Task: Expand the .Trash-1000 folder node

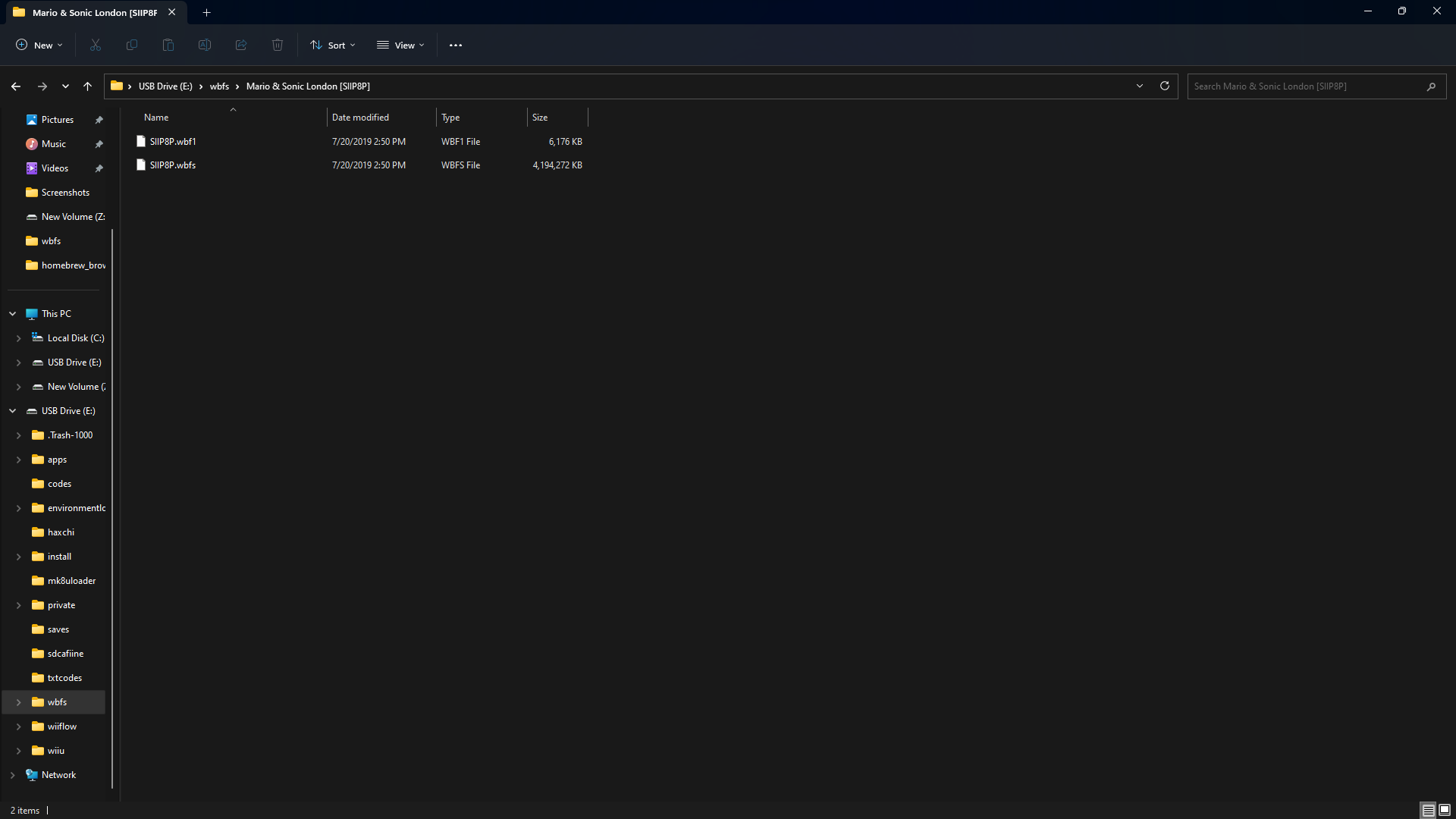Action: [19, 435]
